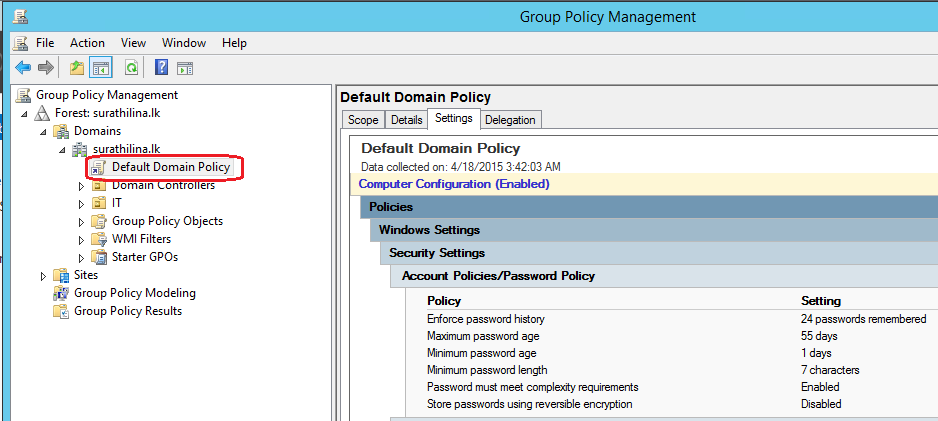Collapse the Account Policies/Password Policy header

(x=664, y=276)
